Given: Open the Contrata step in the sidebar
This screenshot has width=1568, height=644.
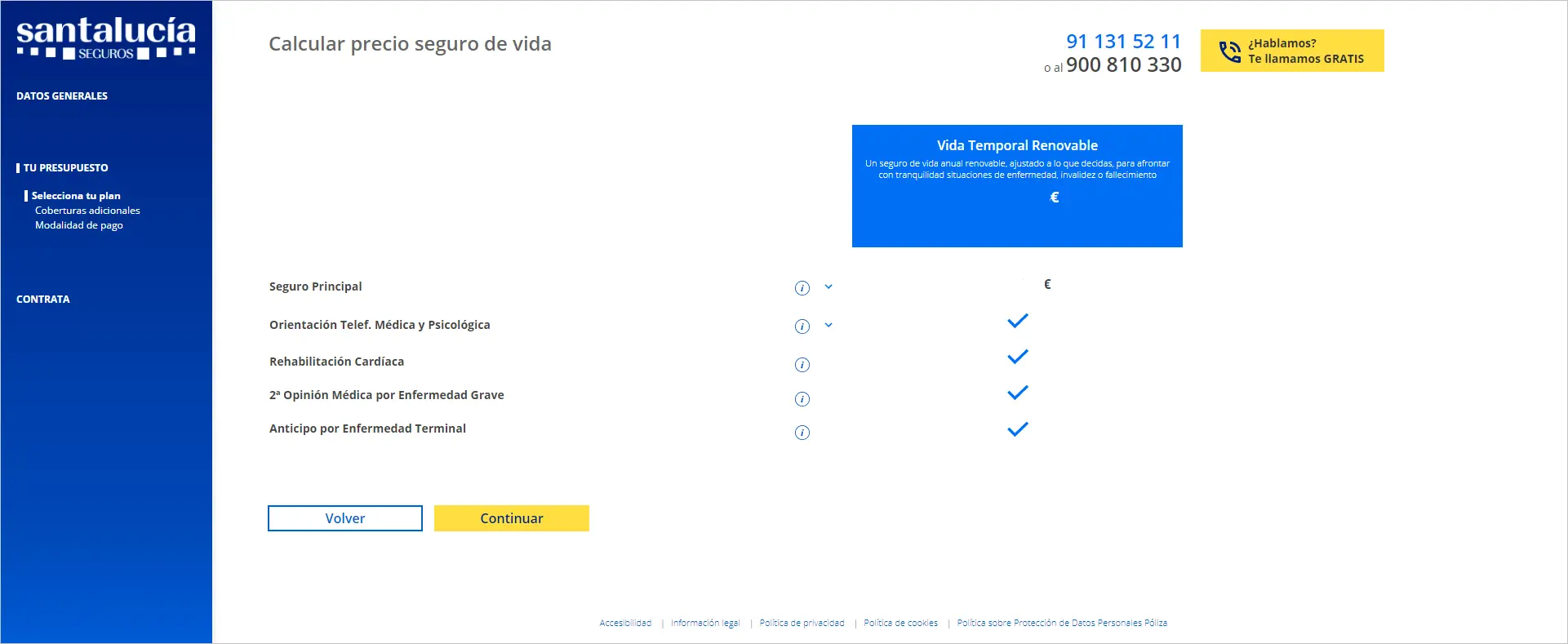Looking at the screenshot, I should pyautogui.click(x=43, y=300).
